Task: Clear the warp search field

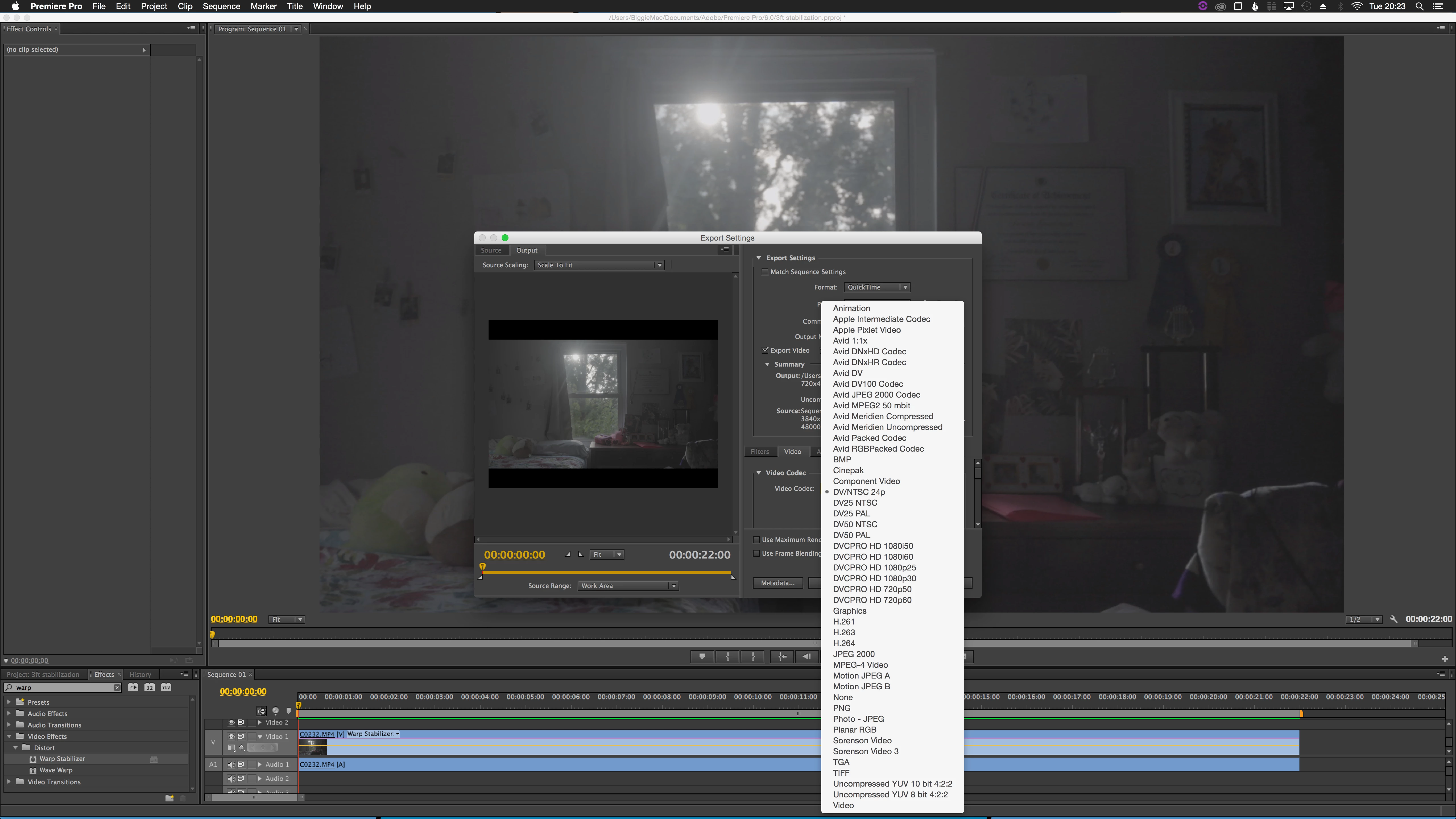Action: 117,687
